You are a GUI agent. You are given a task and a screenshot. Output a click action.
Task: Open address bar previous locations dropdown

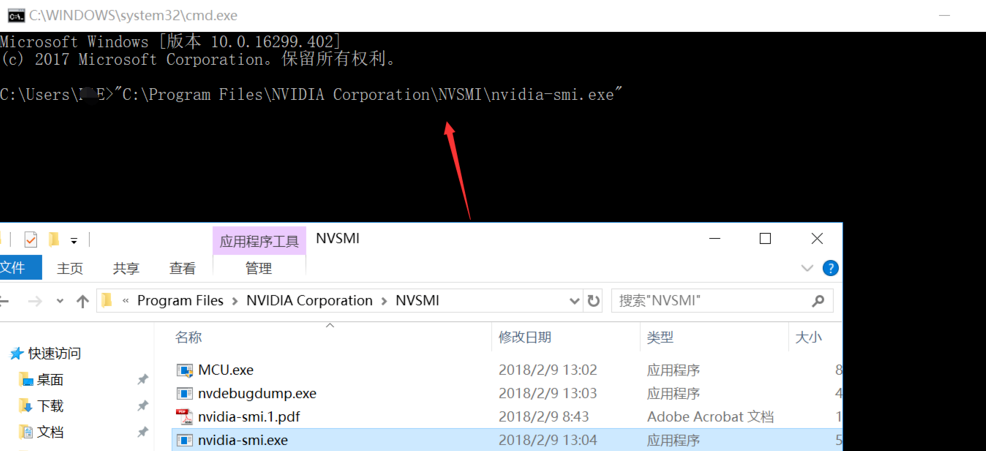click(574, 301)
